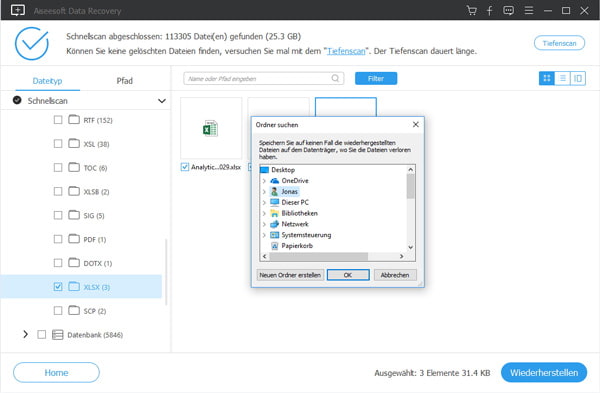Click the SCP folder icon
600x393 pixels.
coord(74,310)
